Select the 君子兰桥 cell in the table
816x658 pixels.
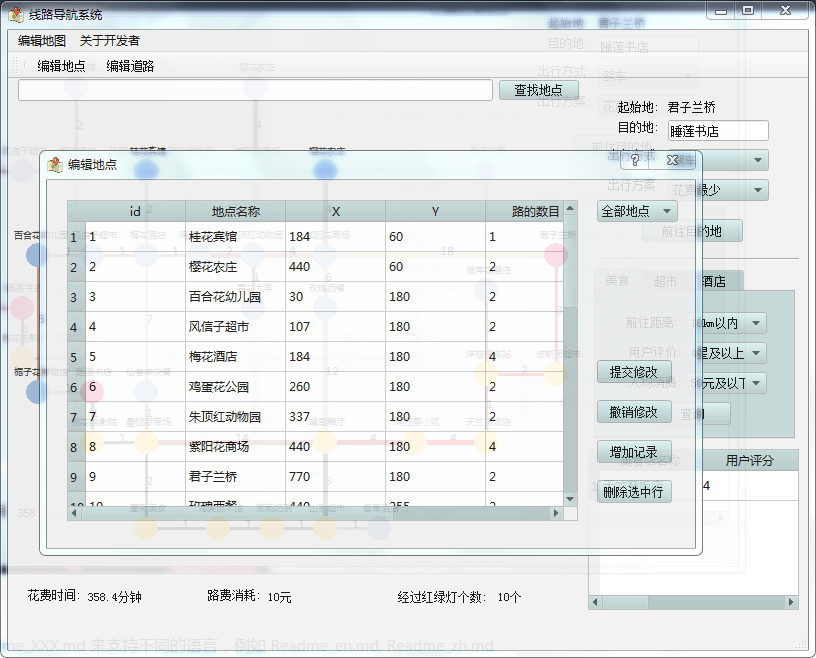[x=235, y=477]
